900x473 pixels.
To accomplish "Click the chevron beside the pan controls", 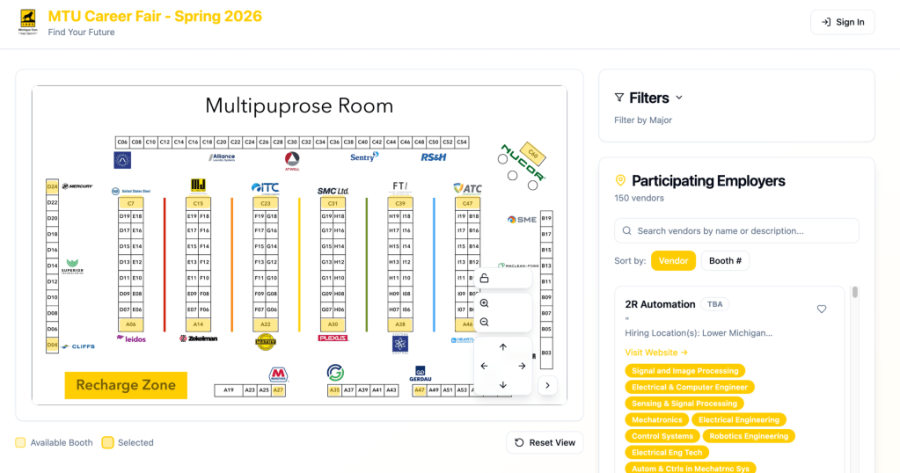I will [x=548, y=385].
